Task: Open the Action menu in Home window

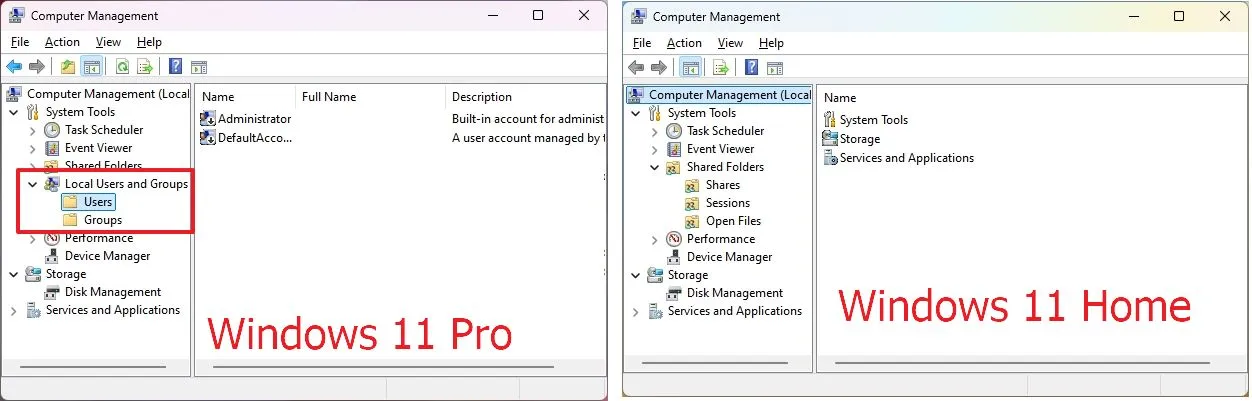Action: (x=684, y=43)
